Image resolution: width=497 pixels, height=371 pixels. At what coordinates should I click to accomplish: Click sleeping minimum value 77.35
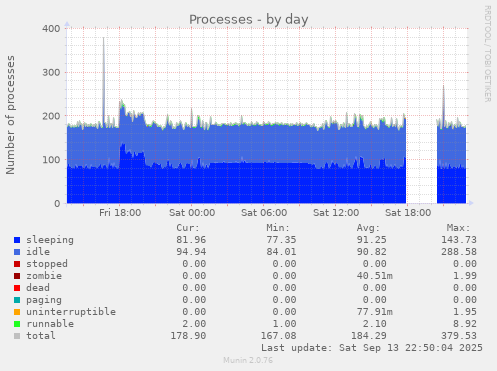(281, 240)
